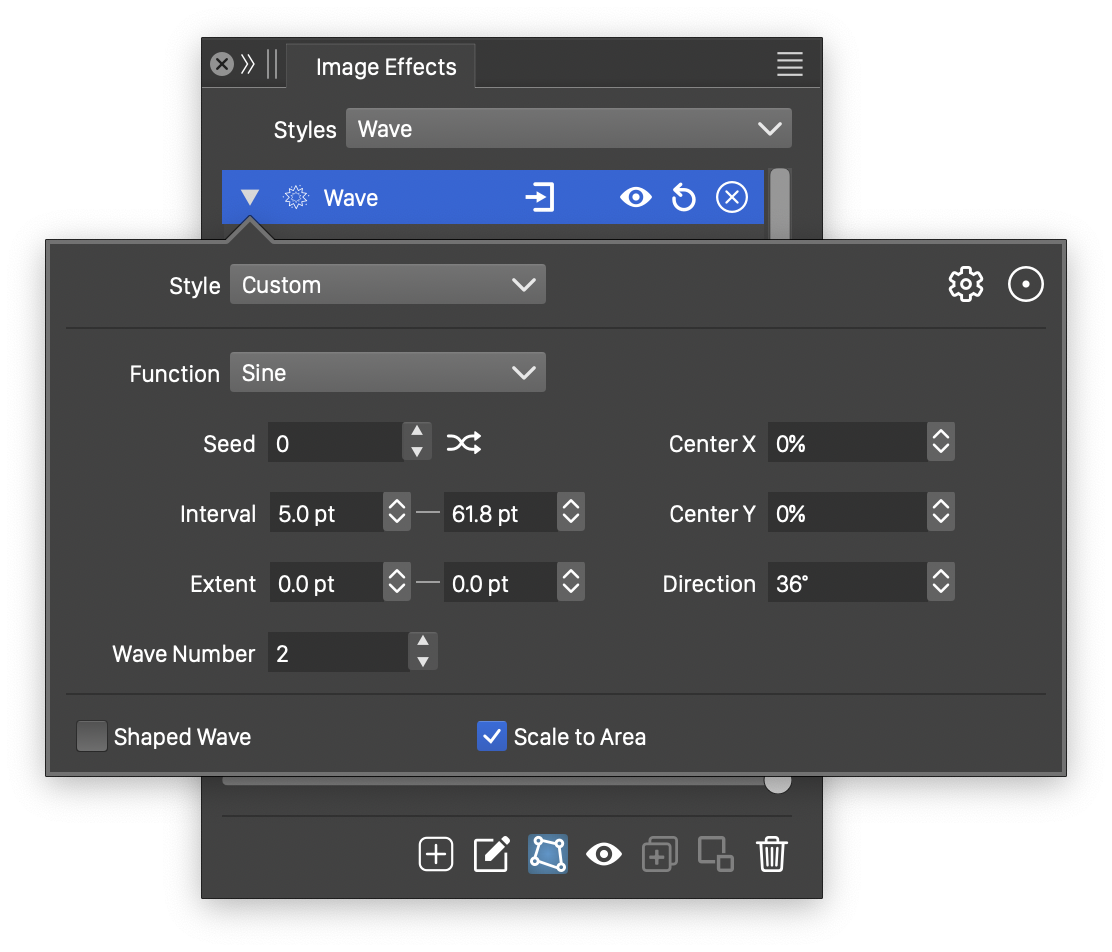The width and height of the screenshot is (1112, 952).
Task: Click the Wave Number stepper arrows
Action: (423, 652)
